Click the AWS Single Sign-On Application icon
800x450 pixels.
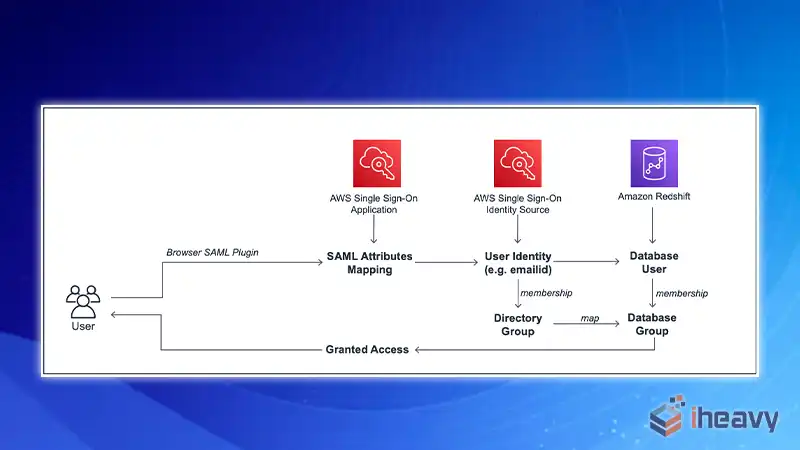(x=377, y=163)
